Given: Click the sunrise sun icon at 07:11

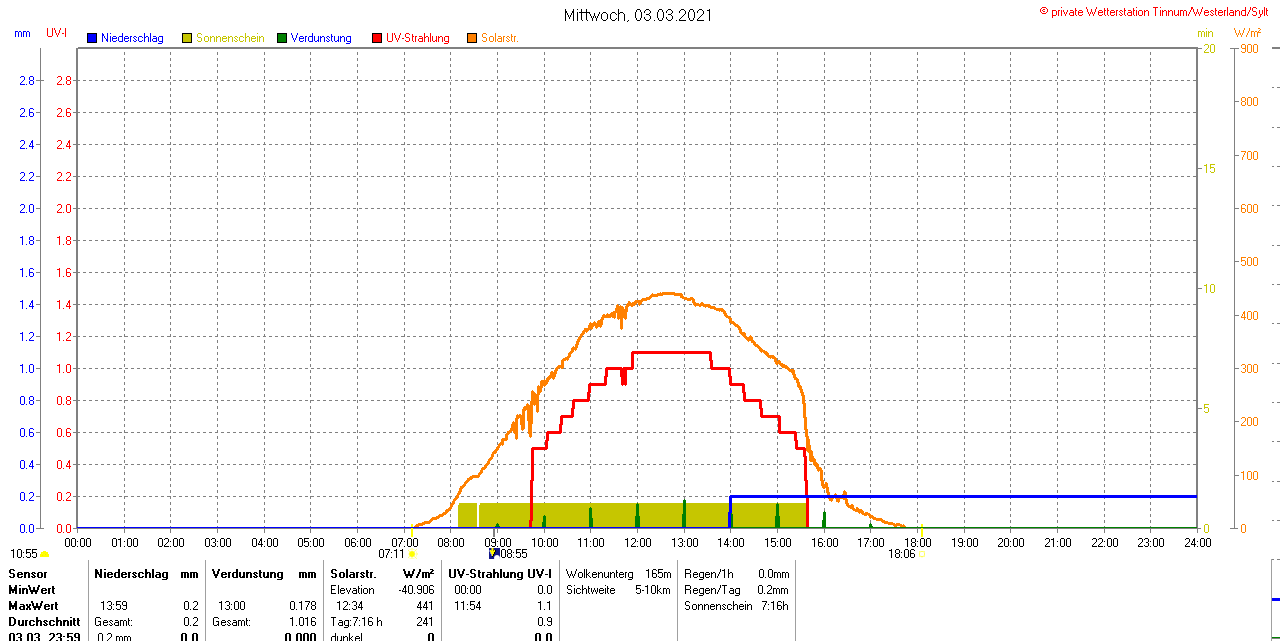Looking at the screenshot, I should (x=411, y=553).
